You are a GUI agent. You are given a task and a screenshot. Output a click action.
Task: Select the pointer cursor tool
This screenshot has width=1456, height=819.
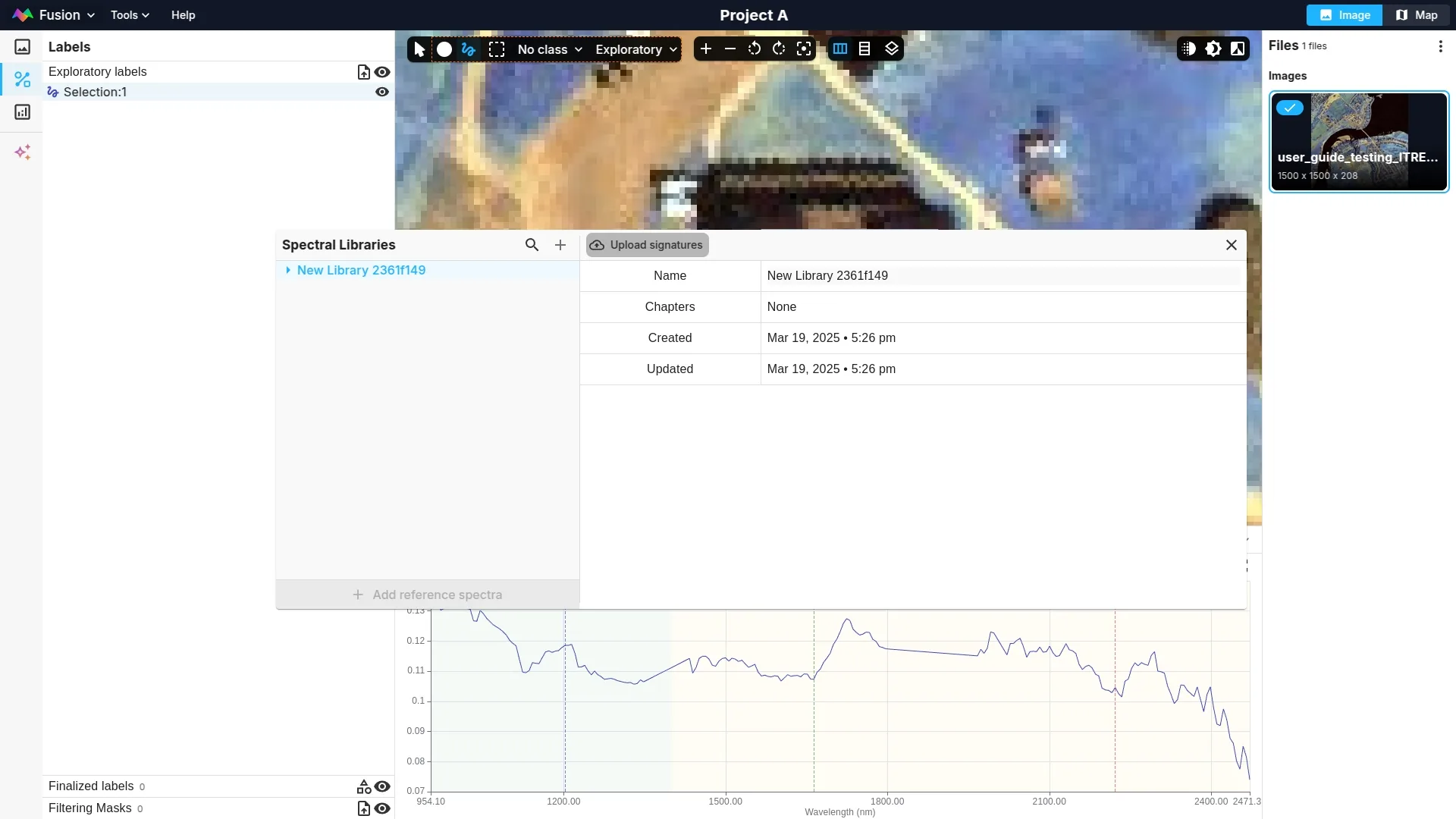(419, 49)
